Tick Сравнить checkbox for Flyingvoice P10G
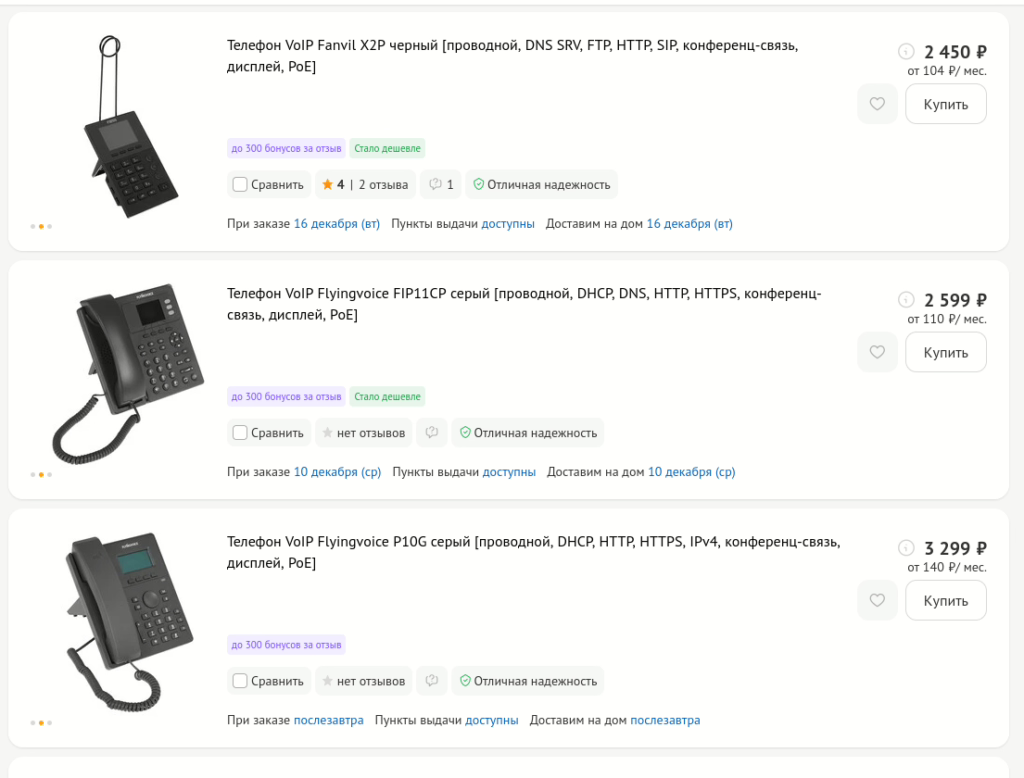This screenshot has width=1024, height=778. [x=240, y=681]
